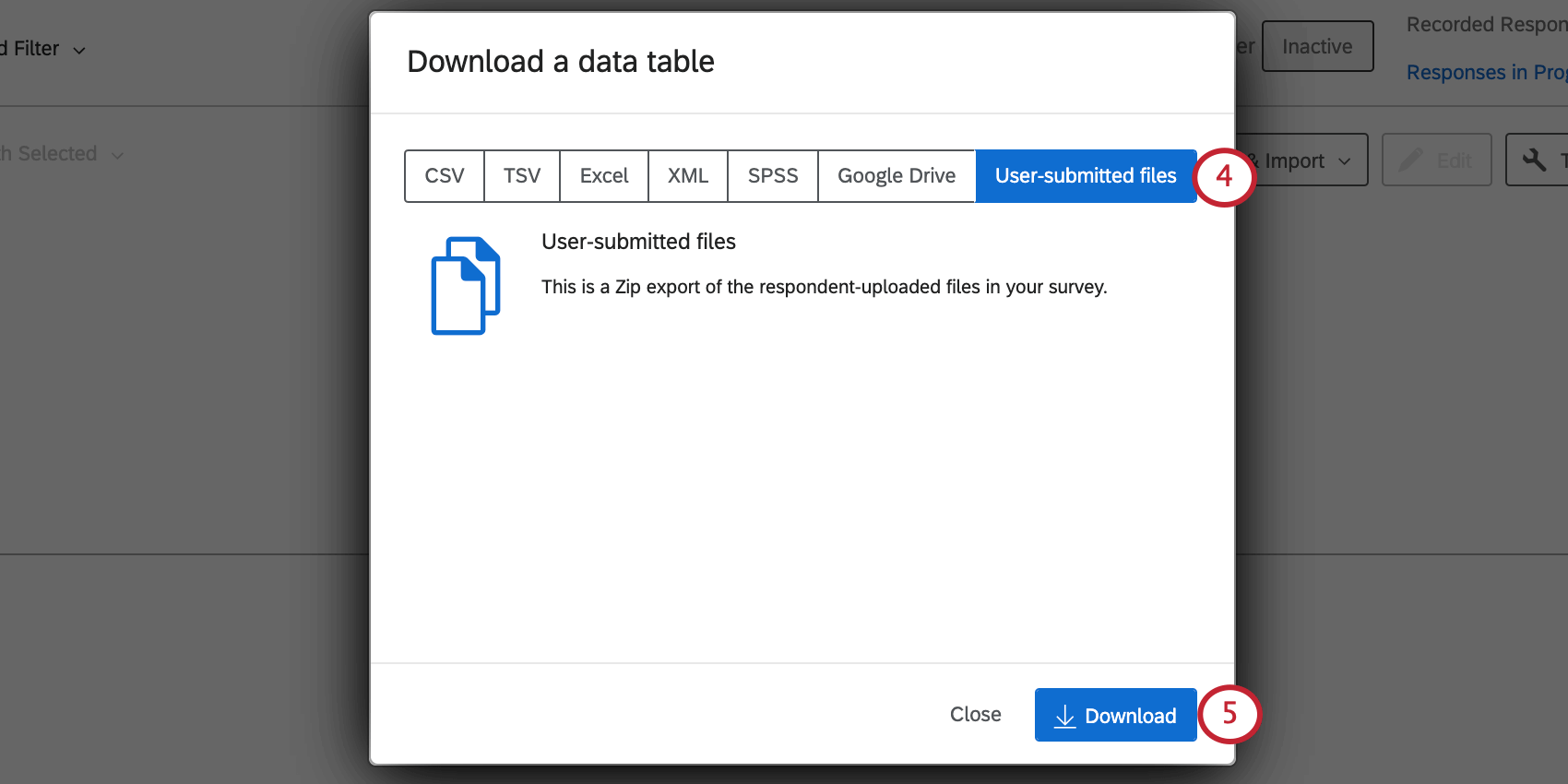
Task: Click the red step 5 callout circle
Action: 1230,714
